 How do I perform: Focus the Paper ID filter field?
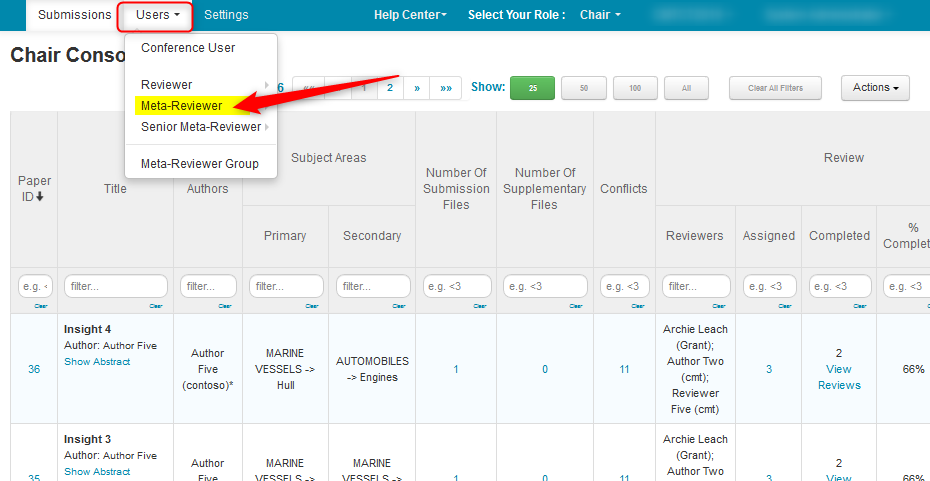point(36,286)
